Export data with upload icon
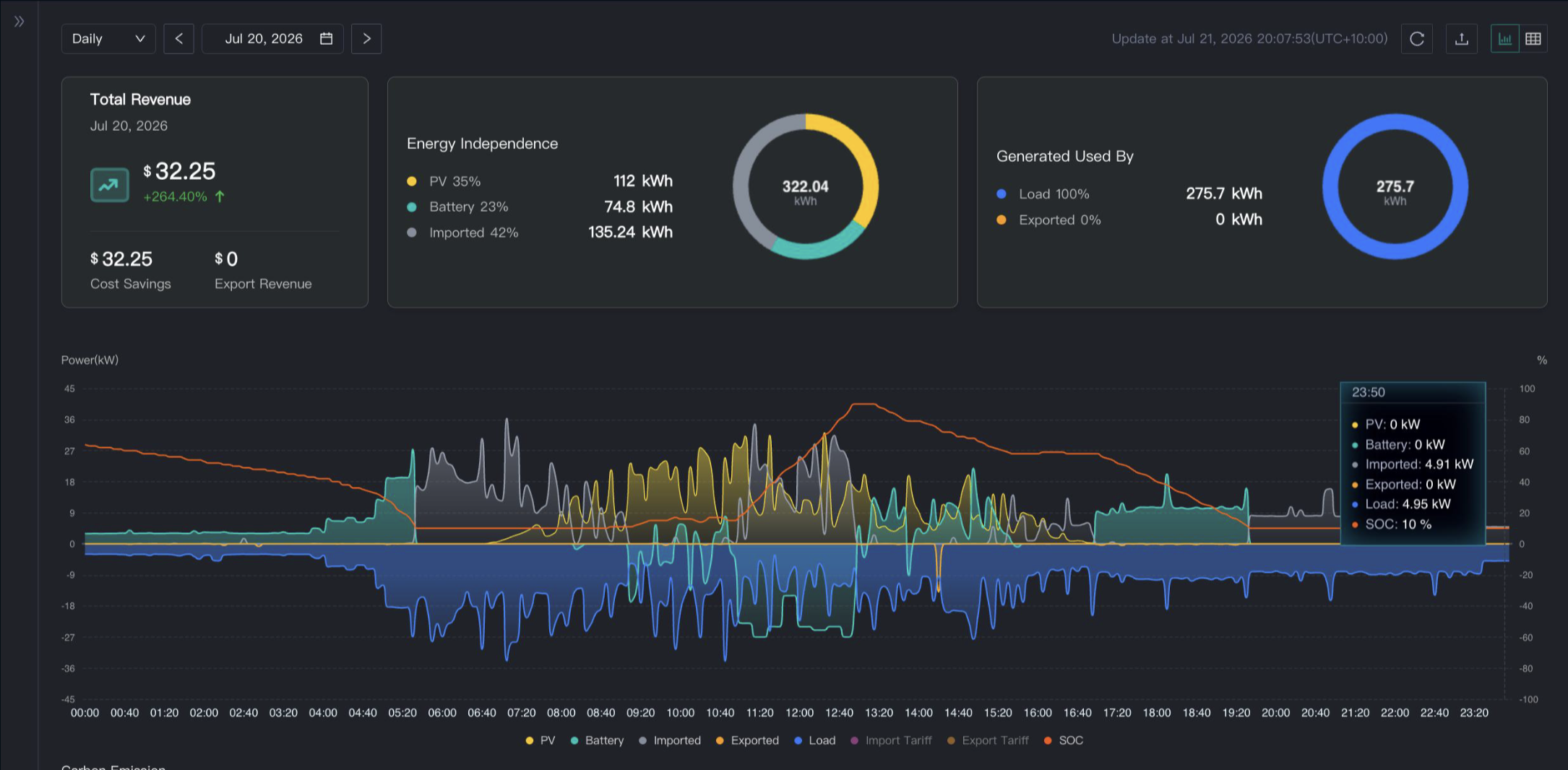 coord(1462,39)
